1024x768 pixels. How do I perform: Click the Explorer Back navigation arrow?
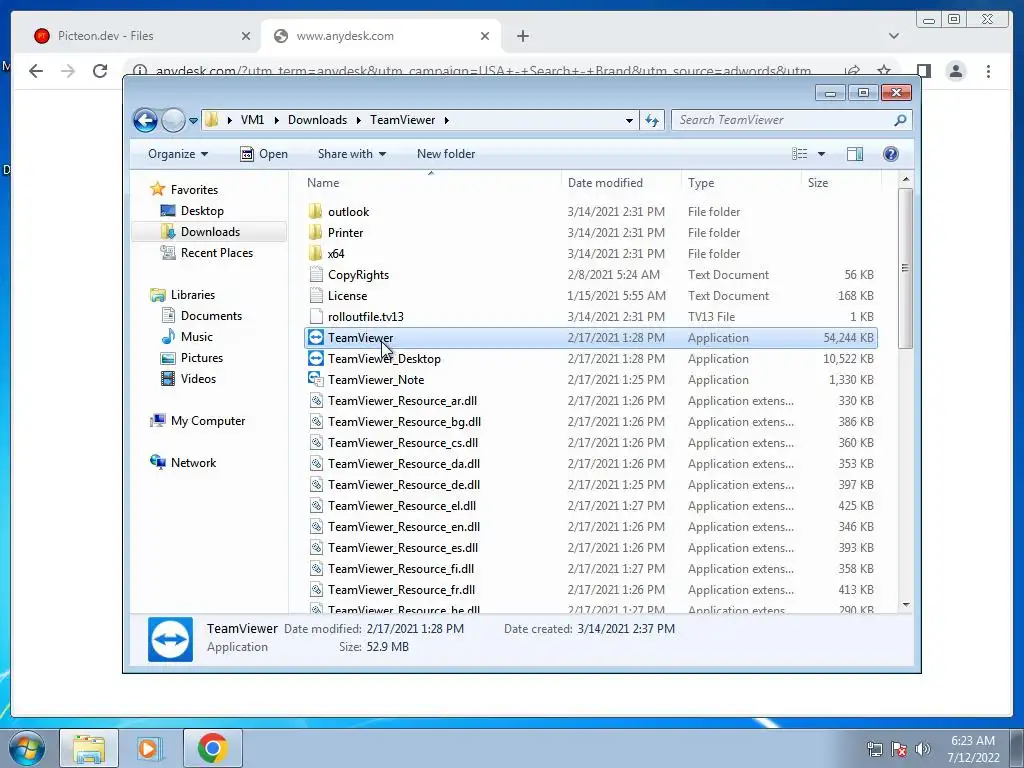point(145,120)
